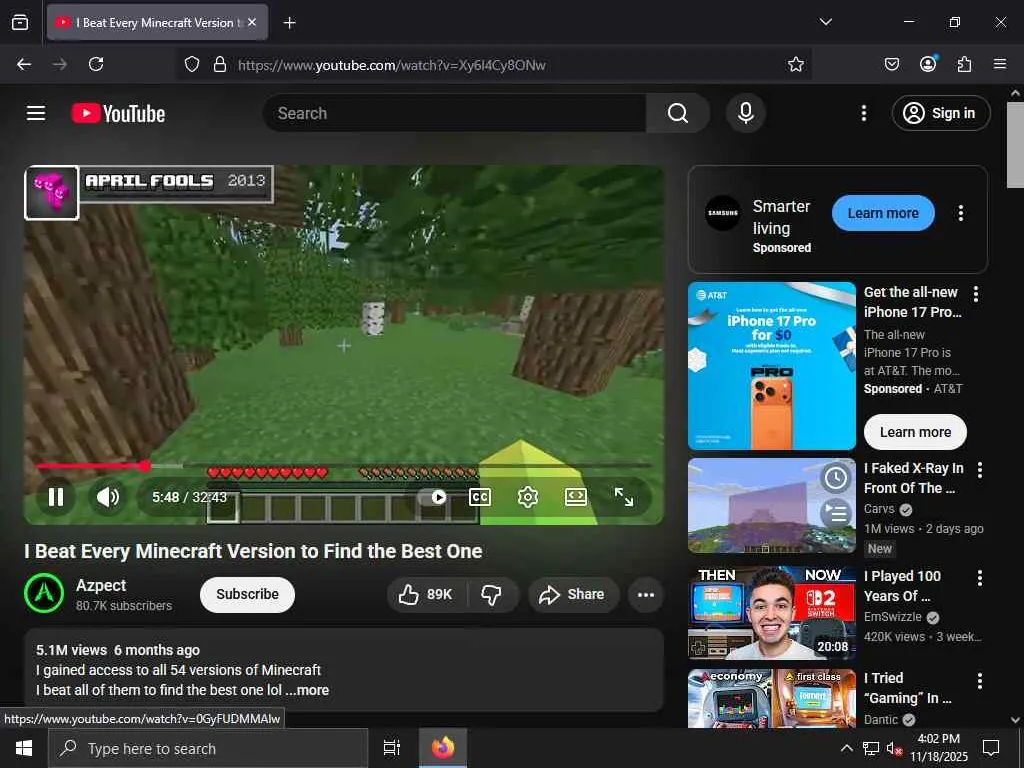Open options menu for 'I Faked X-Ray' video
The image size is (1024, 768).
click(x=980, y=469)
